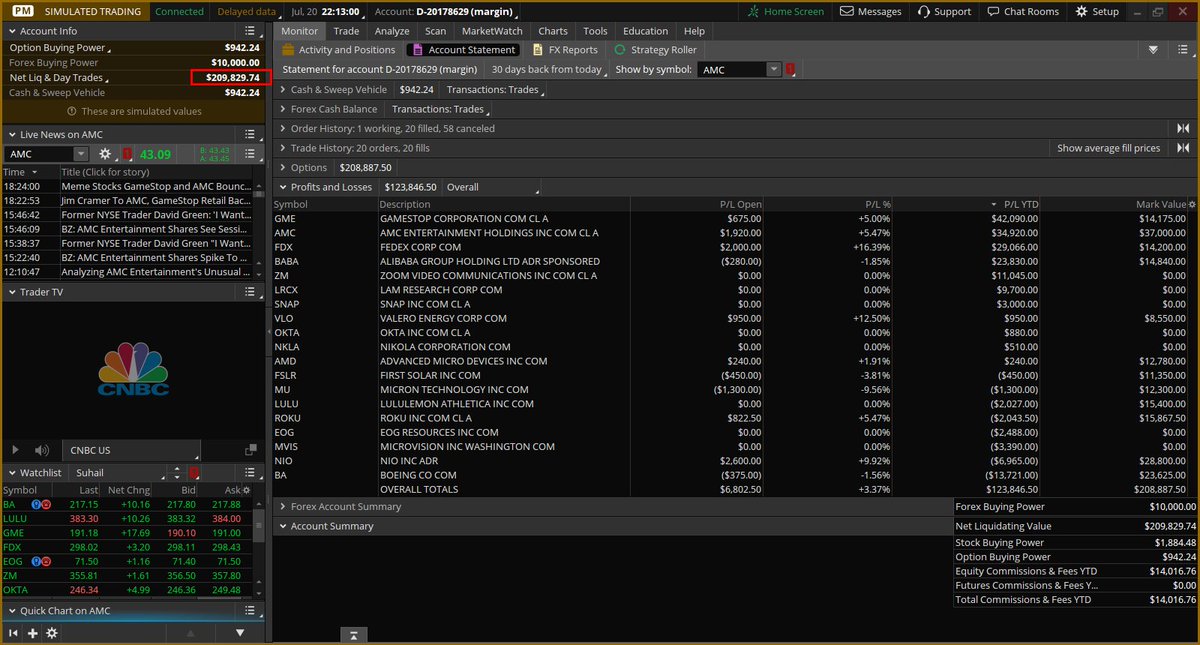Image resolution: width=1200 pixels, height=645 pixels.
Task: Open Scan main tab
Action: [435, 31]
